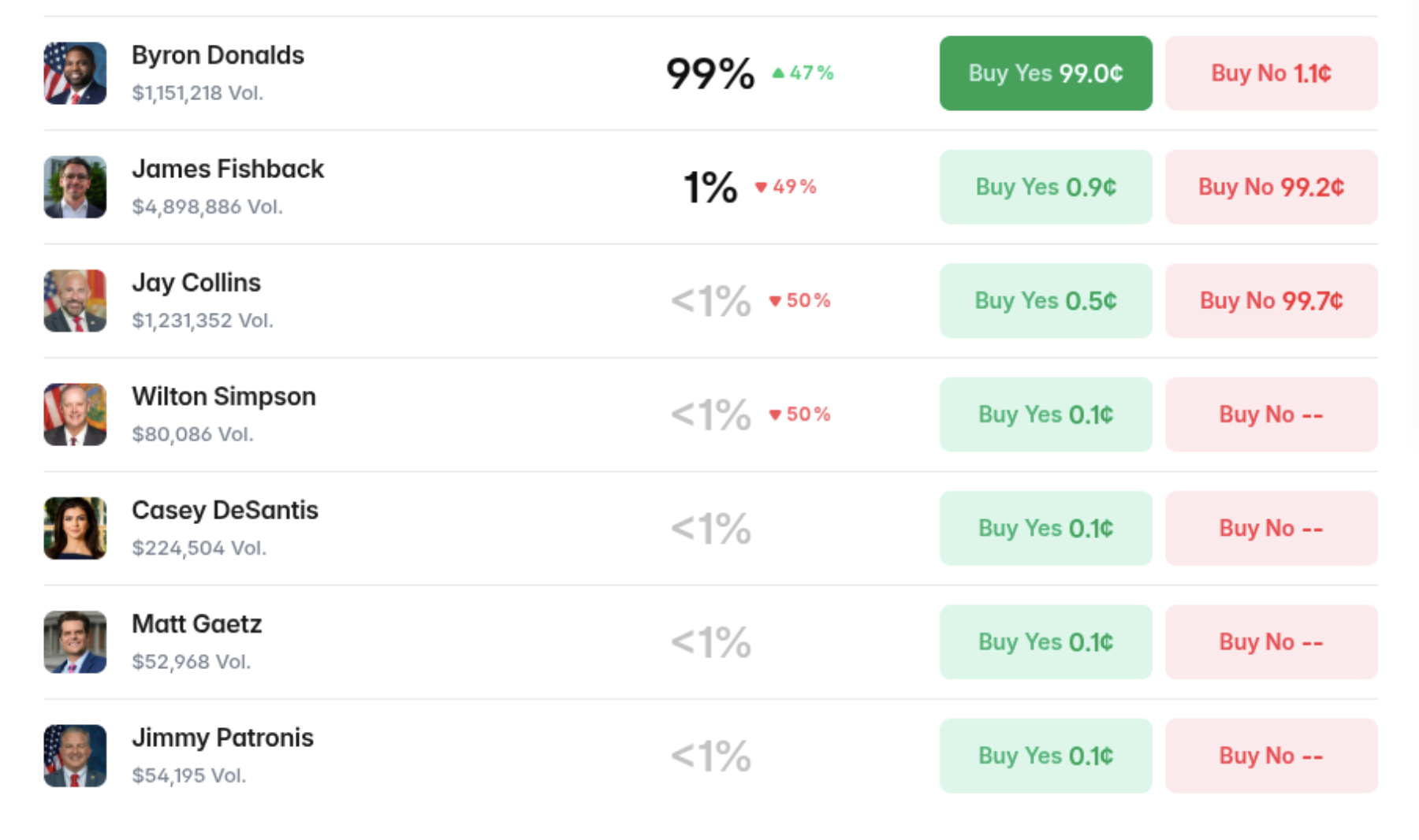The height and width of the screenshot is (840, 1419).
Task: Buy Yes at 0.5¢ for Jay Collins
Action: tap(1045, 301)
